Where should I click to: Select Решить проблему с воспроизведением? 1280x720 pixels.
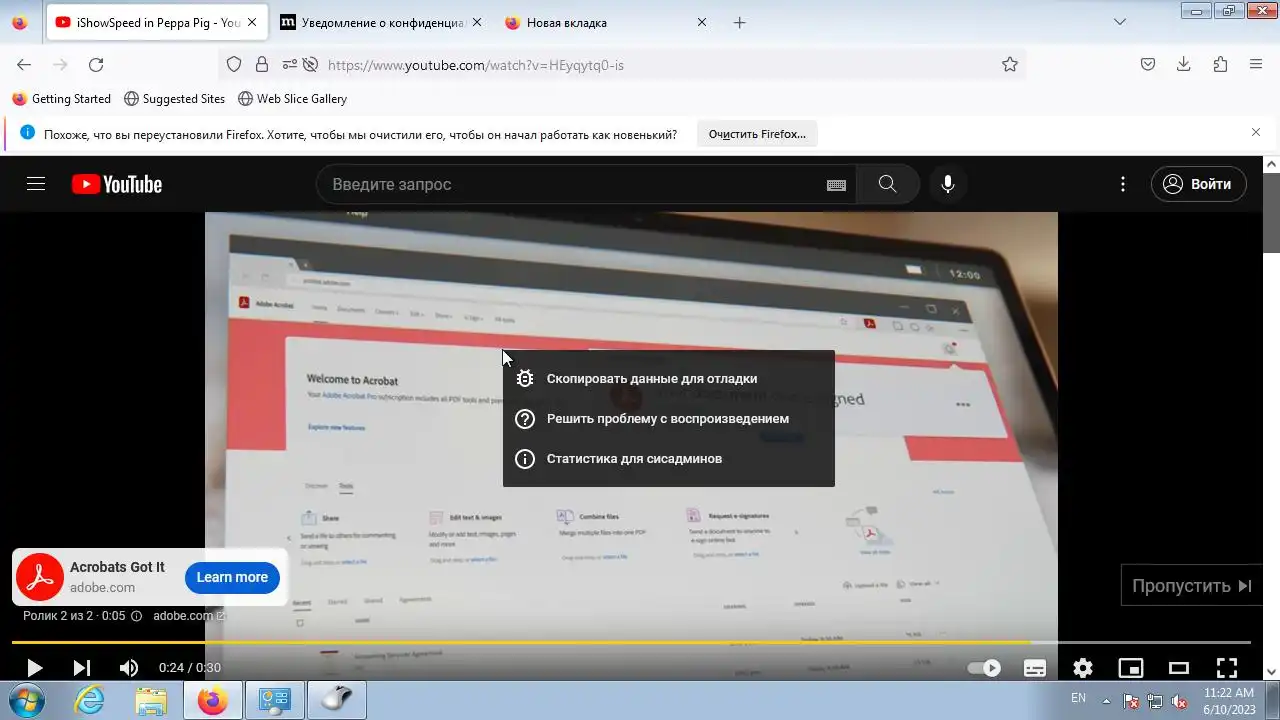click(668, 419)
